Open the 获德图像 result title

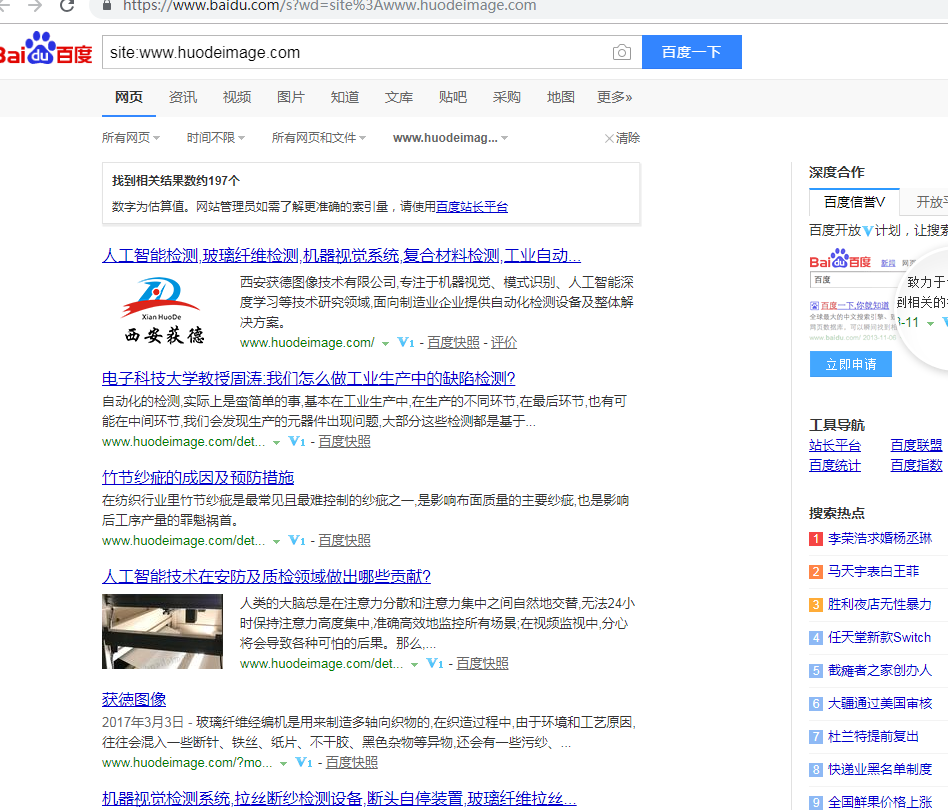pyautogui.click(x=134, y=699)
